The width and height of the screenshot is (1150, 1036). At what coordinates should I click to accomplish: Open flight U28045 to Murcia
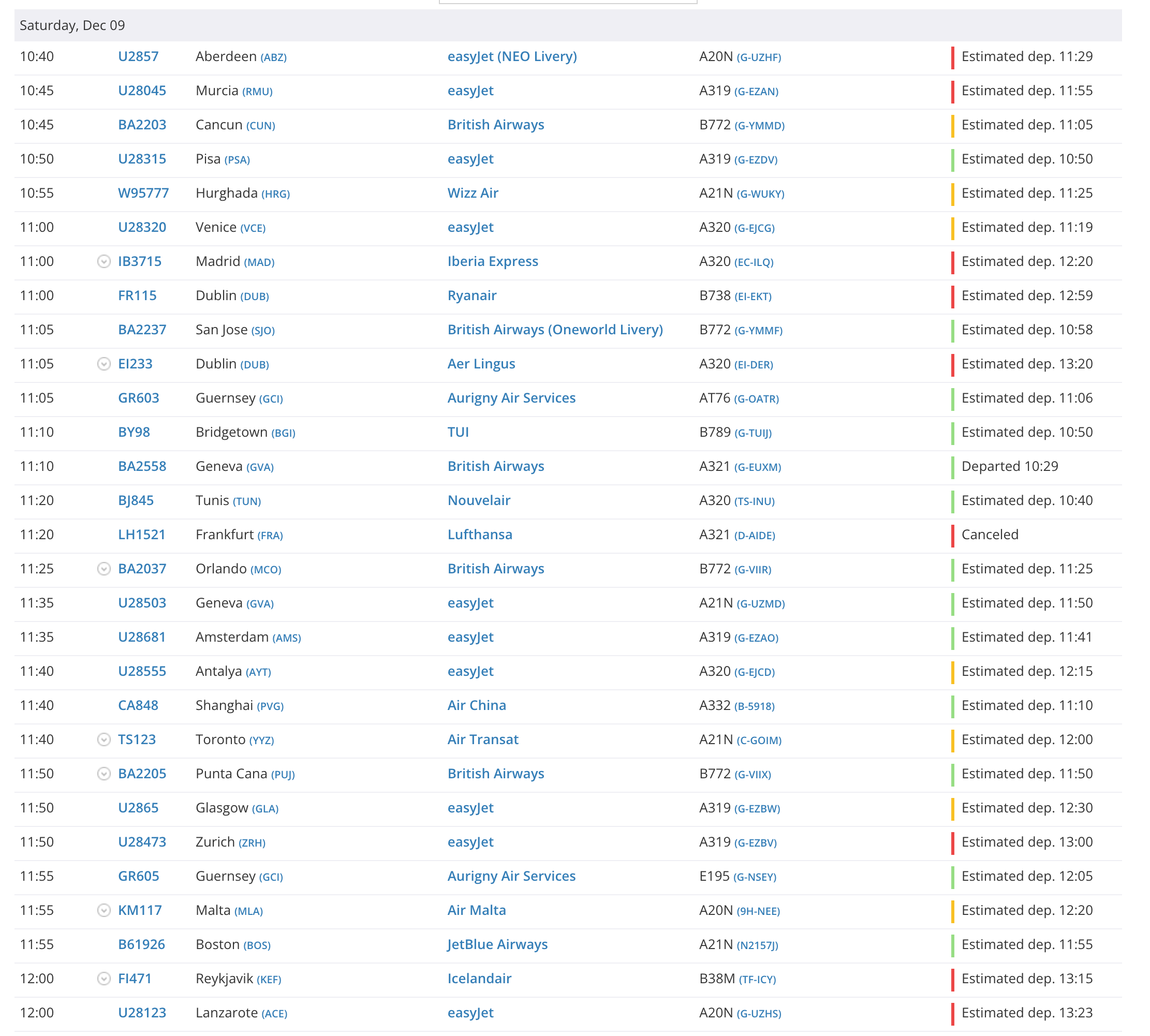tap(142, 91)
